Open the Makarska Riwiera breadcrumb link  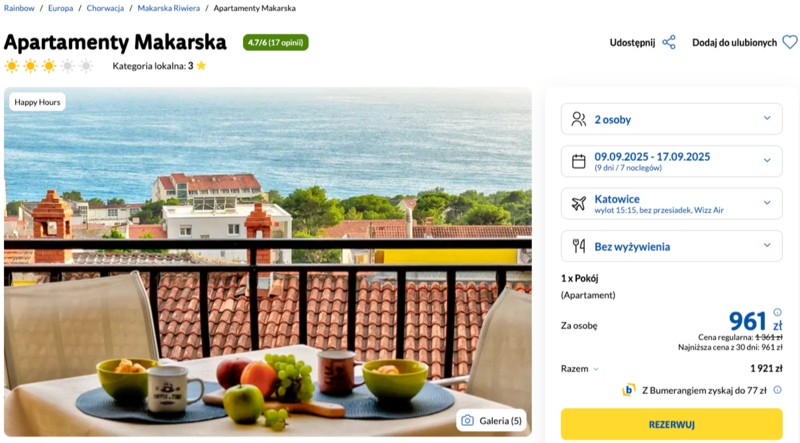click(168, 8)
